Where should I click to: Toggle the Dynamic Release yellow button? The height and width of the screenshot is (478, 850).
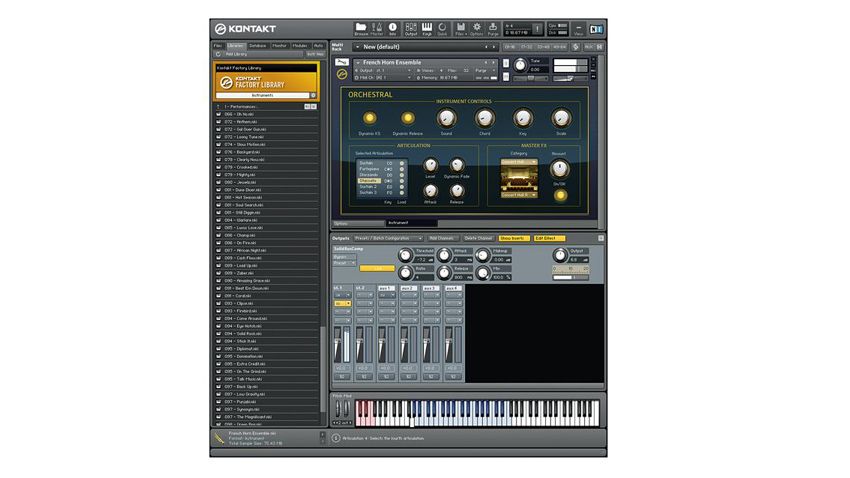(408, 118)
